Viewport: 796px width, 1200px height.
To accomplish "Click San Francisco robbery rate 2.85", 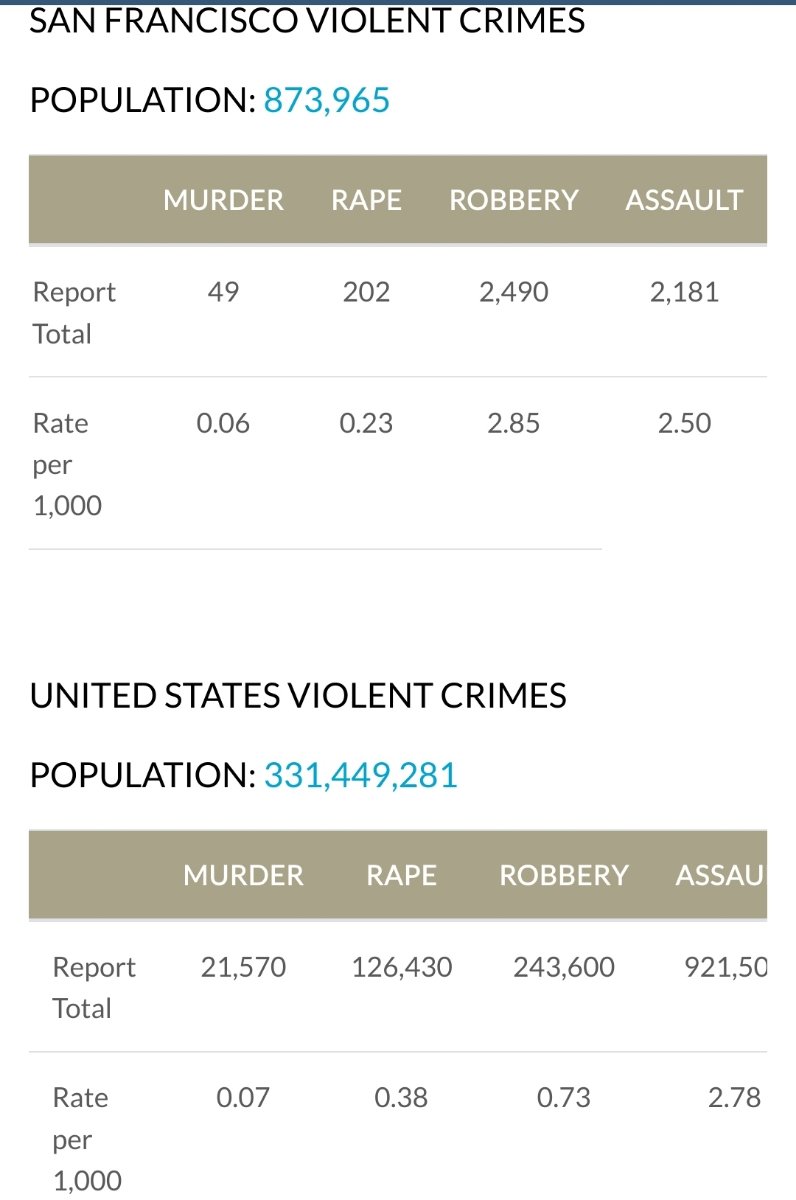I will click(513, 423).
